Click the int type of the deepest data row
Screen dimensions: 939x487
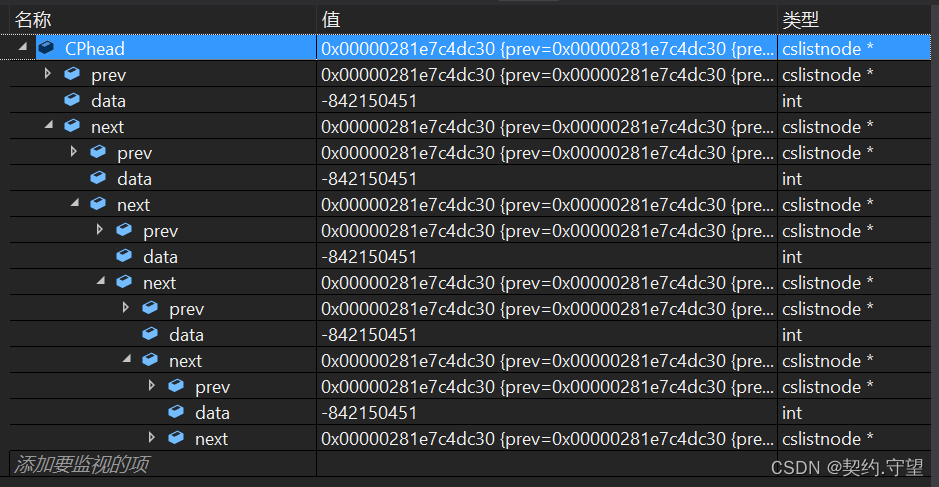[x=792, y=413]
